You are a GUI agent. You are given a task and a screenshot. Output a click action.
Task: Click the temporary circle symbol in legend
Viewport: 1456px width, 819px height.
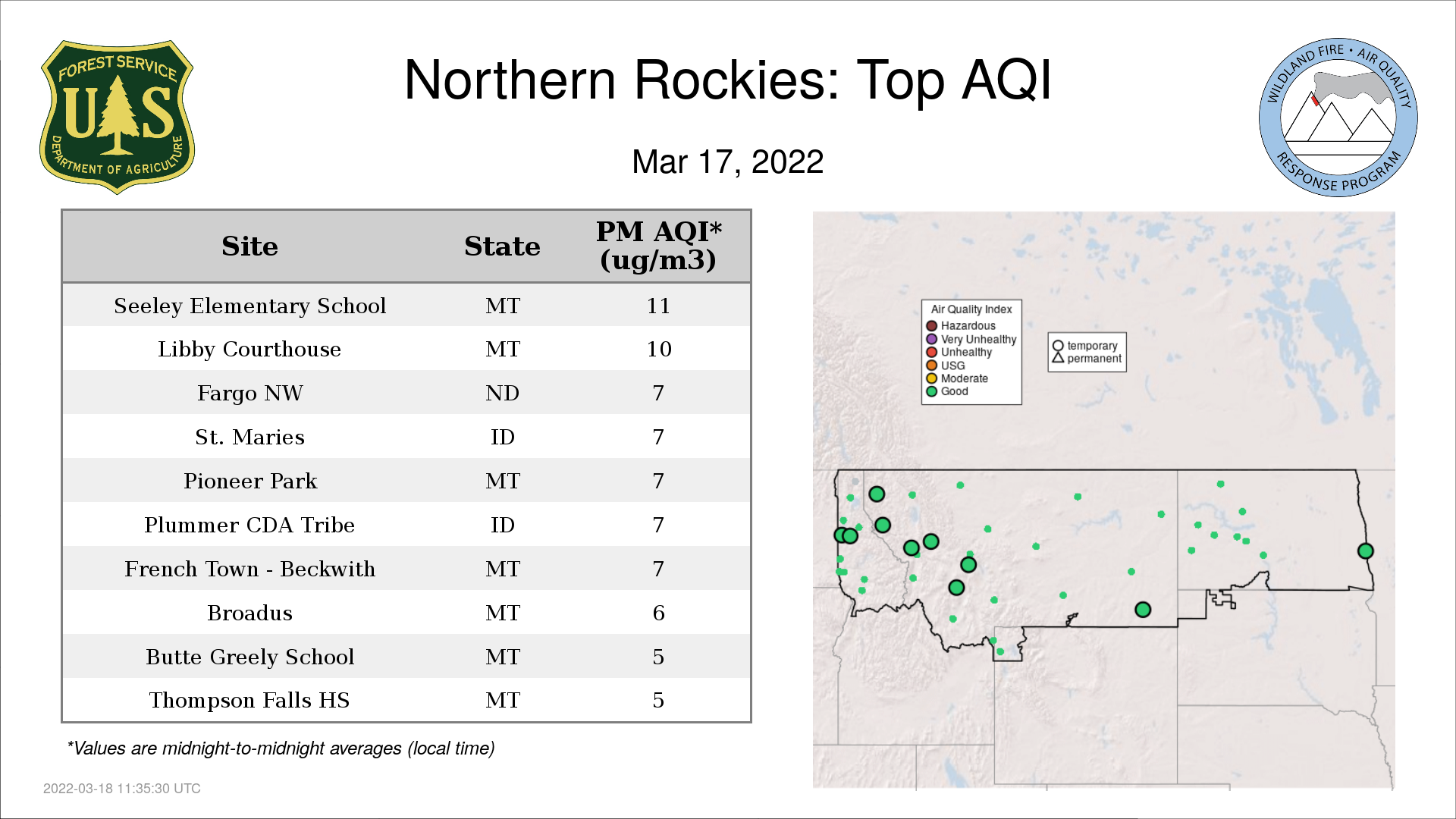tap(1058, 346)
